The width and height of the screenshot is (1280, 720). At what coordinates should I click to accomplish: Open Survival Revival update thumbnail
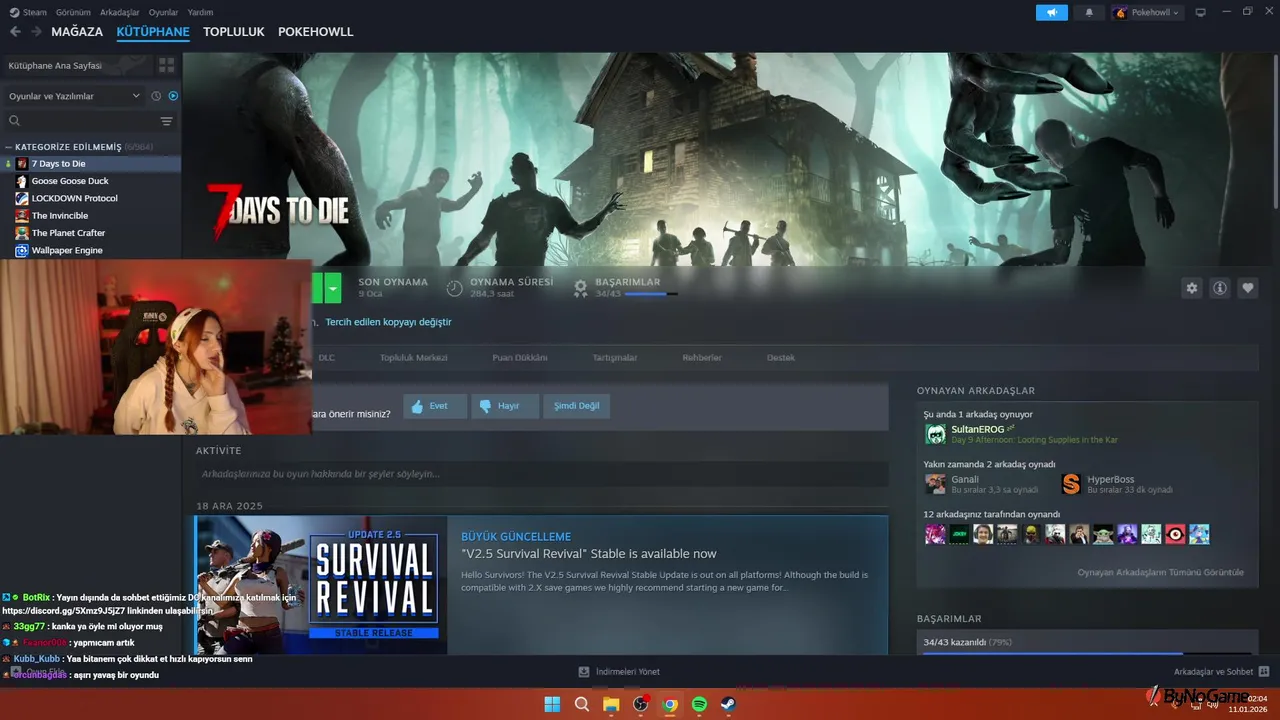(321, 585)
